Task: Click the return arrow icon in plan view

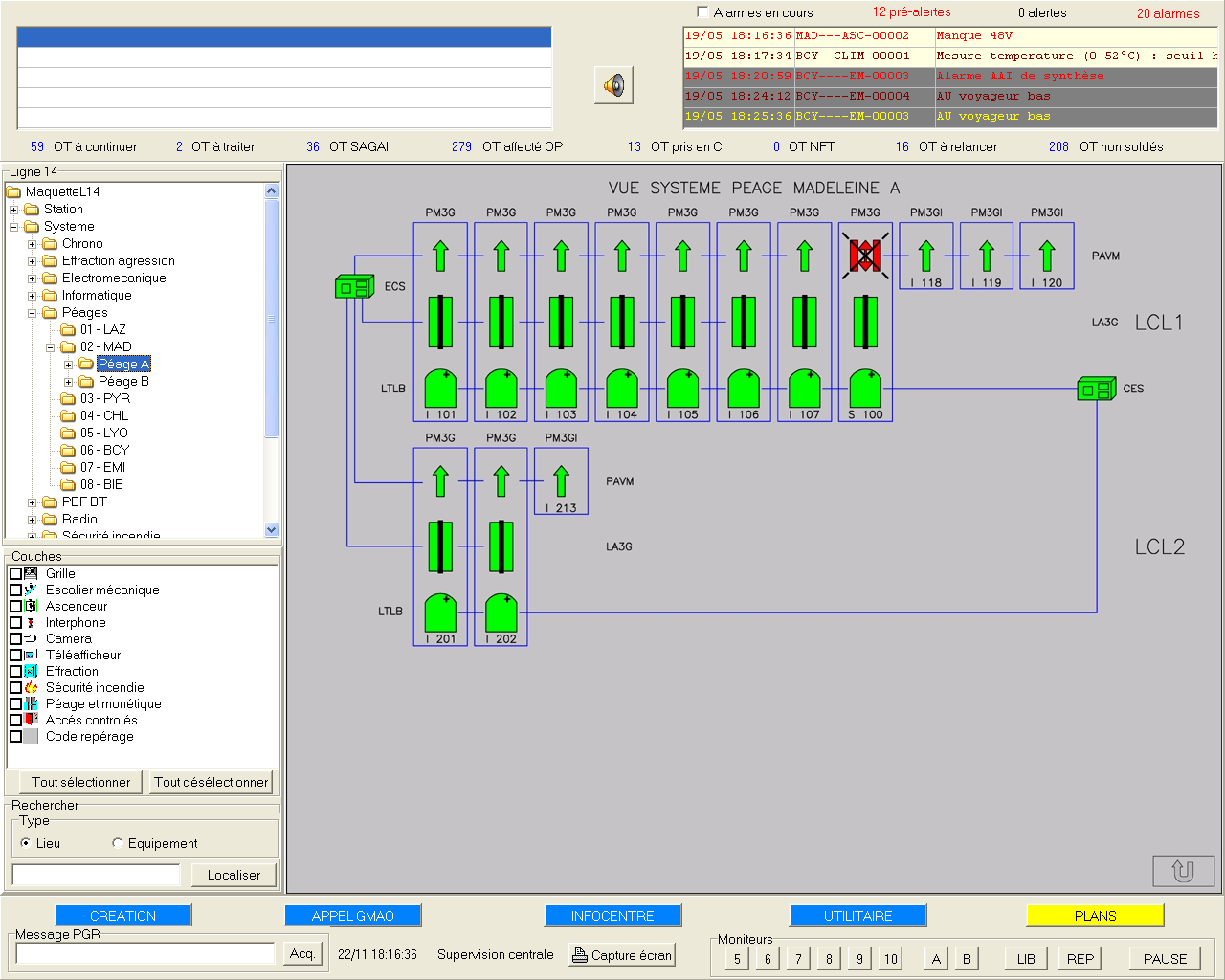Action: [x=1183, y=871]
